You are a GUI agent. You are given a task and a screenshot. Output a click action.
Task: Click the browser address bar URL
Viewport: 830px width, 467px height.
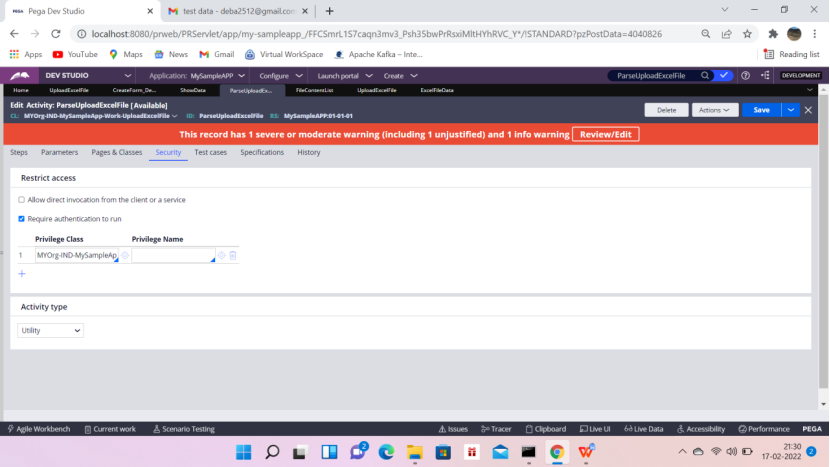click(x=376, y=34)
